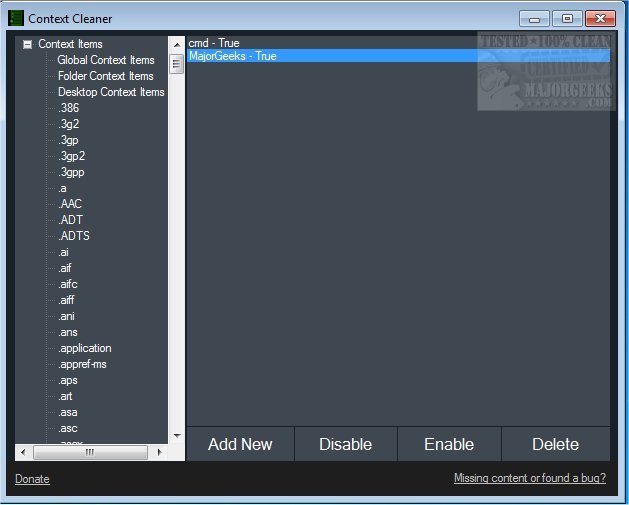Image resolution: width=629 pixels, height=505 pixels.
Task: Click the tree's scroll down arrow
Action: click(177, 436)
